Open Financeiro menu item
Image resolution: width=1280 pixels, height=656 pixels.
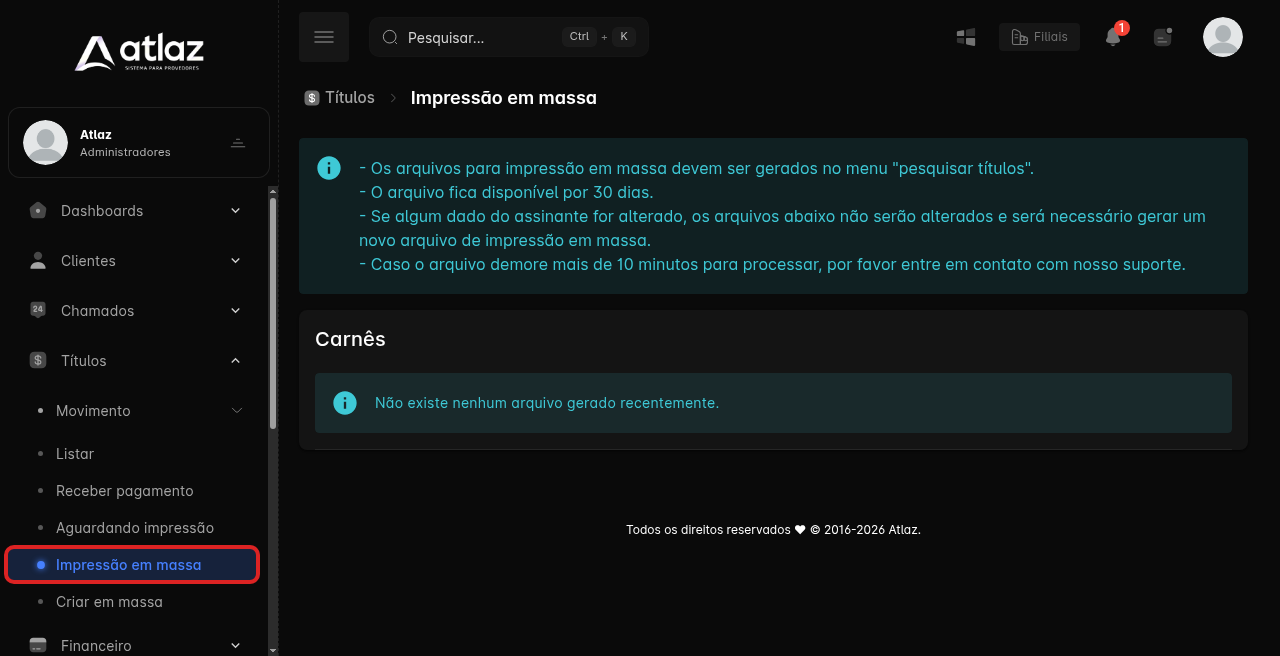pyautogui.click(x=138, y=645)
